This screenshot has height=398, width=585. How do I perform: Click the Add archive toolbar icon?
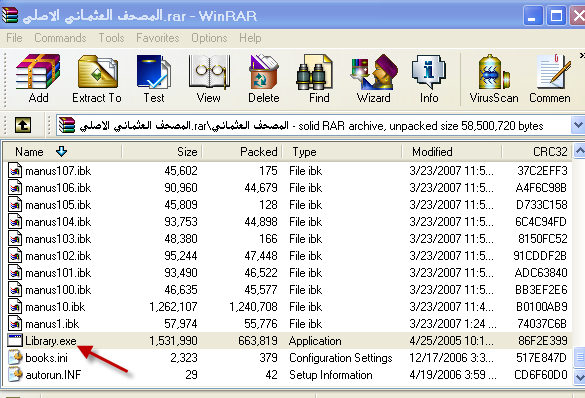click(38, 78)
